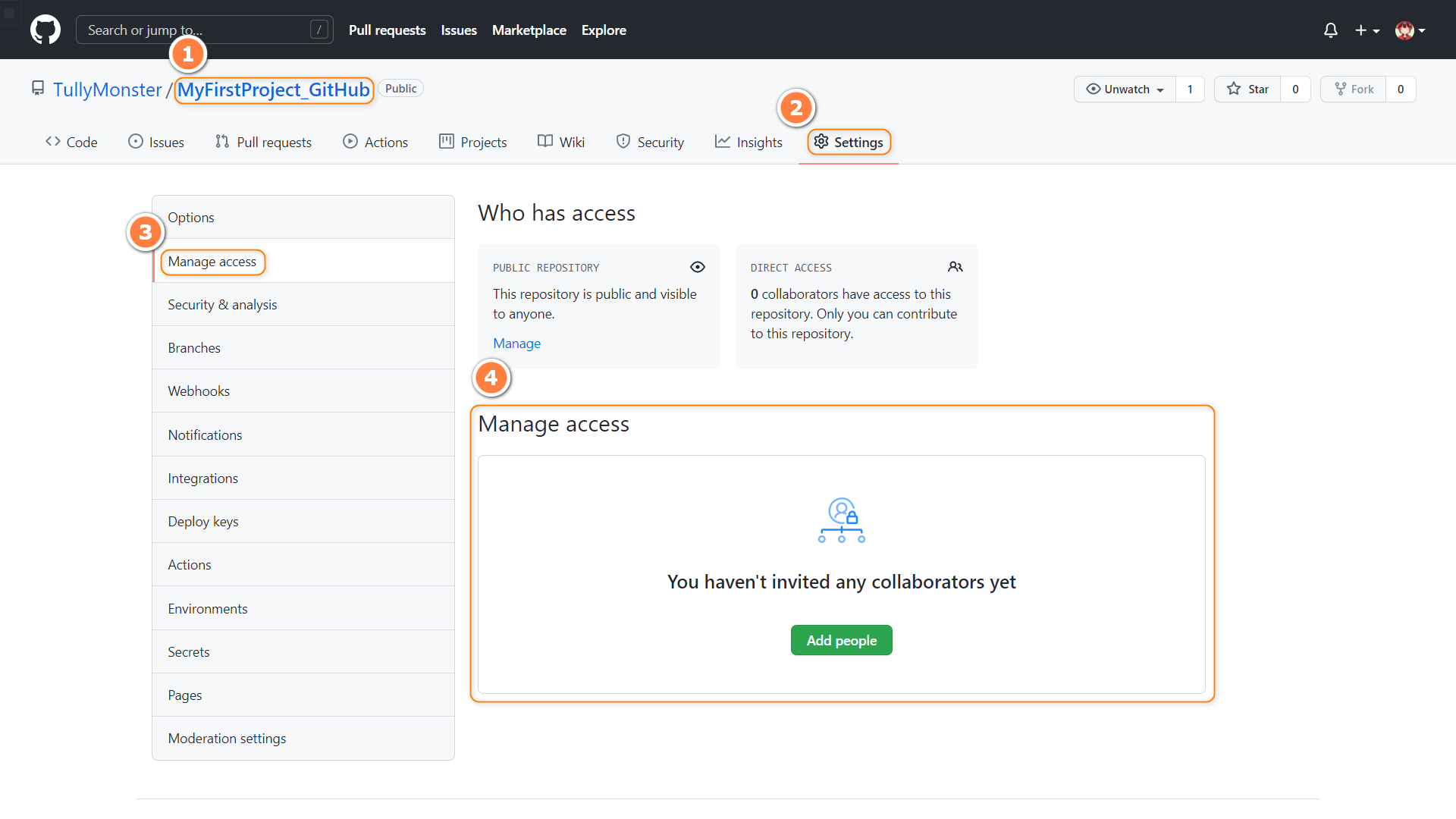
Task: Switch to the repository Actions tab
Action: coord(375,142)
